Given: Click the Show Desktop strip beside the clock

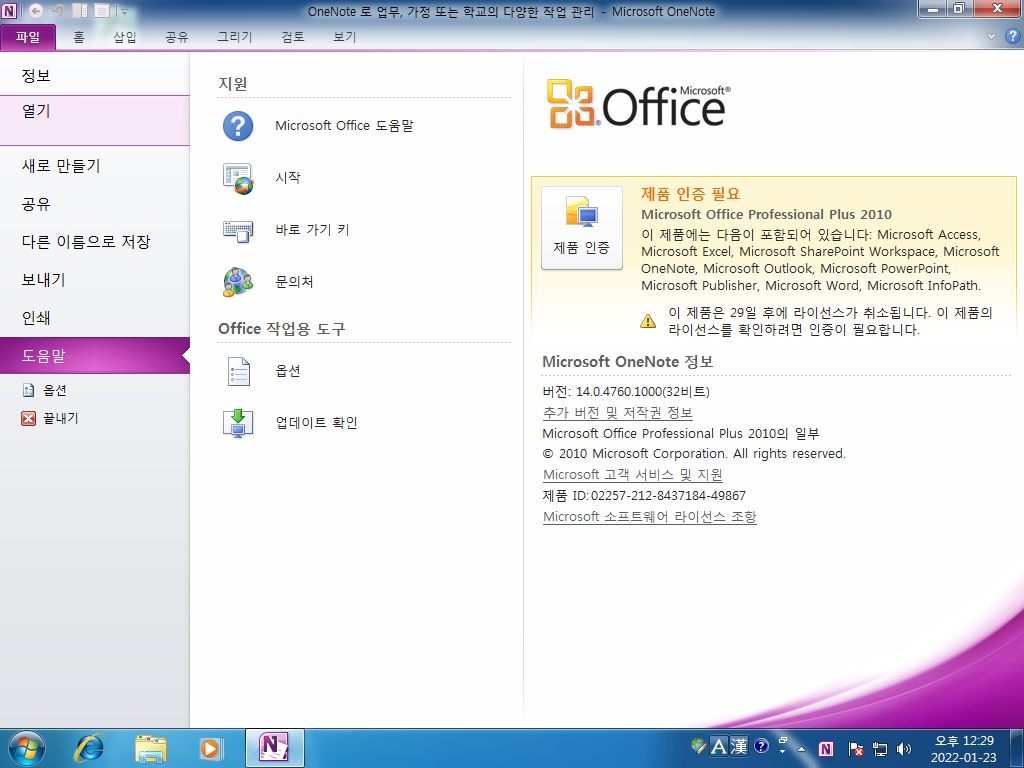Looking at the screenshot, I should (1019, 748).
